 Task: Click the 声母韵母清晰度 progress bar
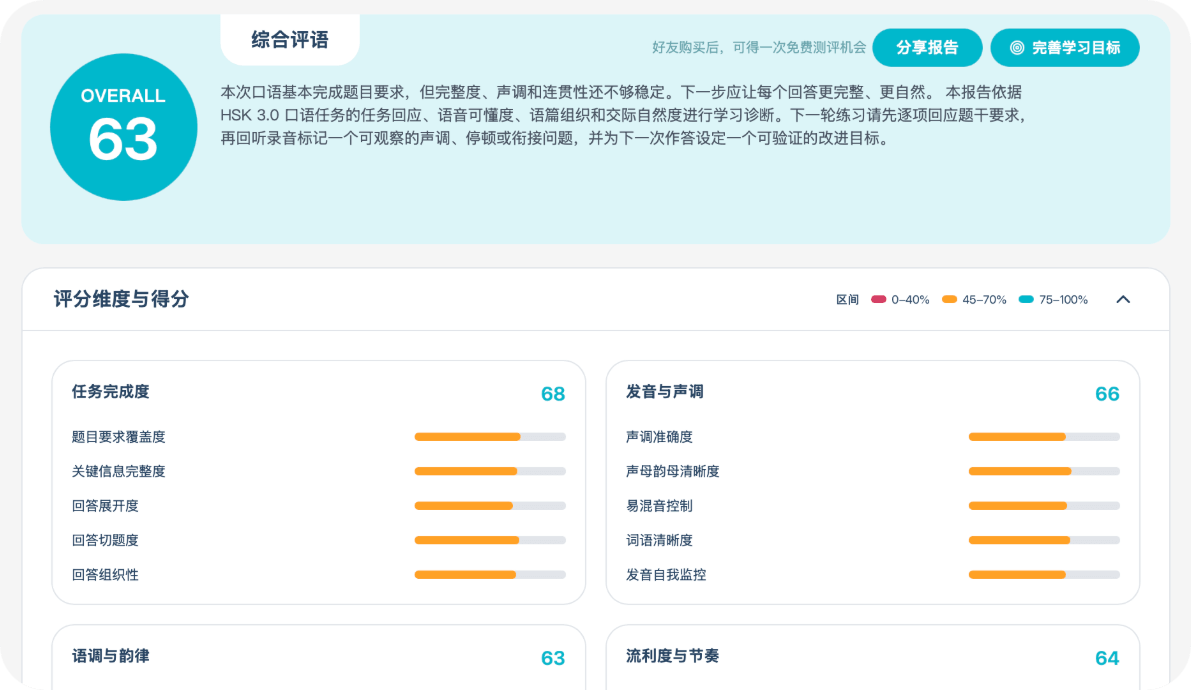click(1044, 471)
